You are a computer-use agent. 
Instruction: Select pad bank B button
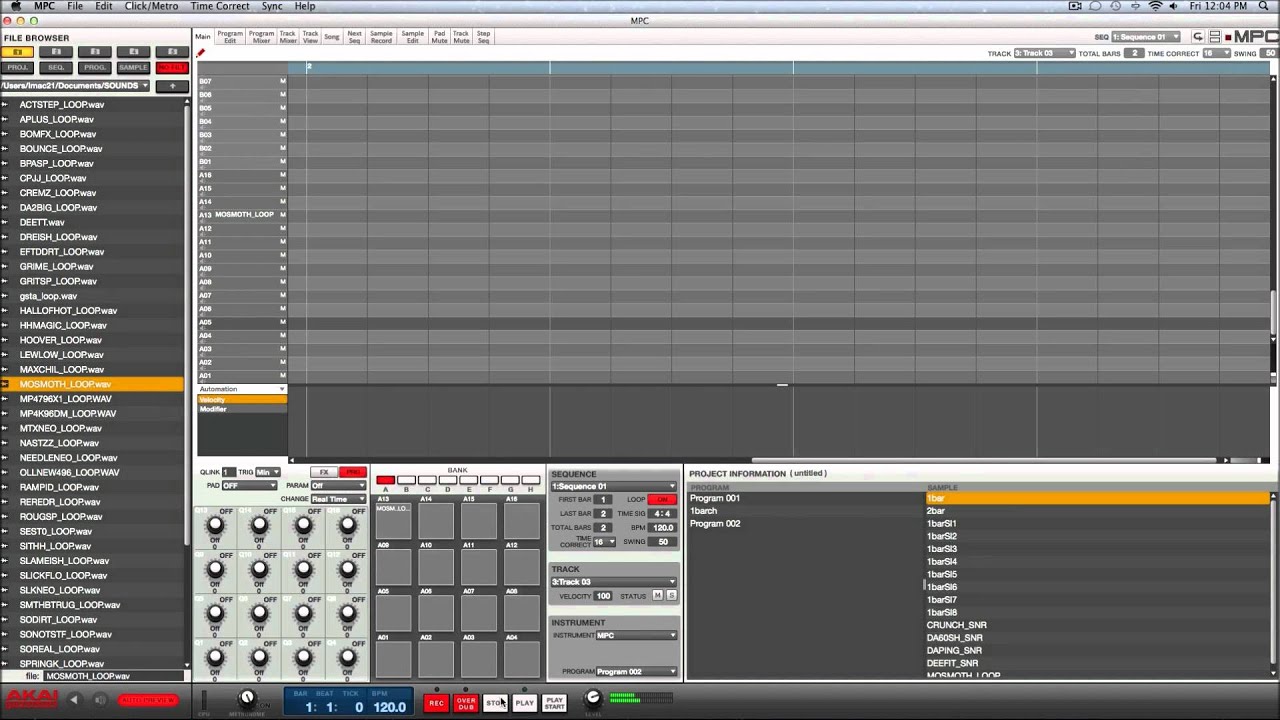click(x=406, y=481)
